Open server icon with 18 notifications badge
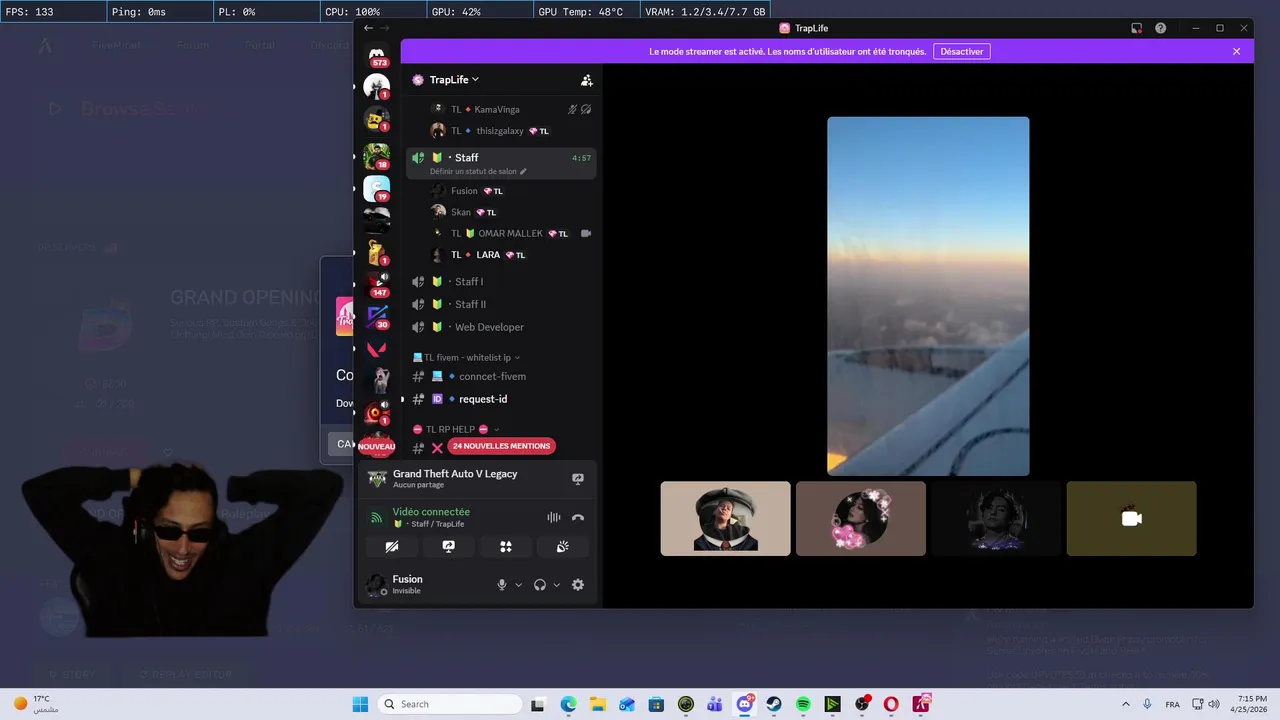The height and width of the screenshot is (720, 1280). [377, 156]
